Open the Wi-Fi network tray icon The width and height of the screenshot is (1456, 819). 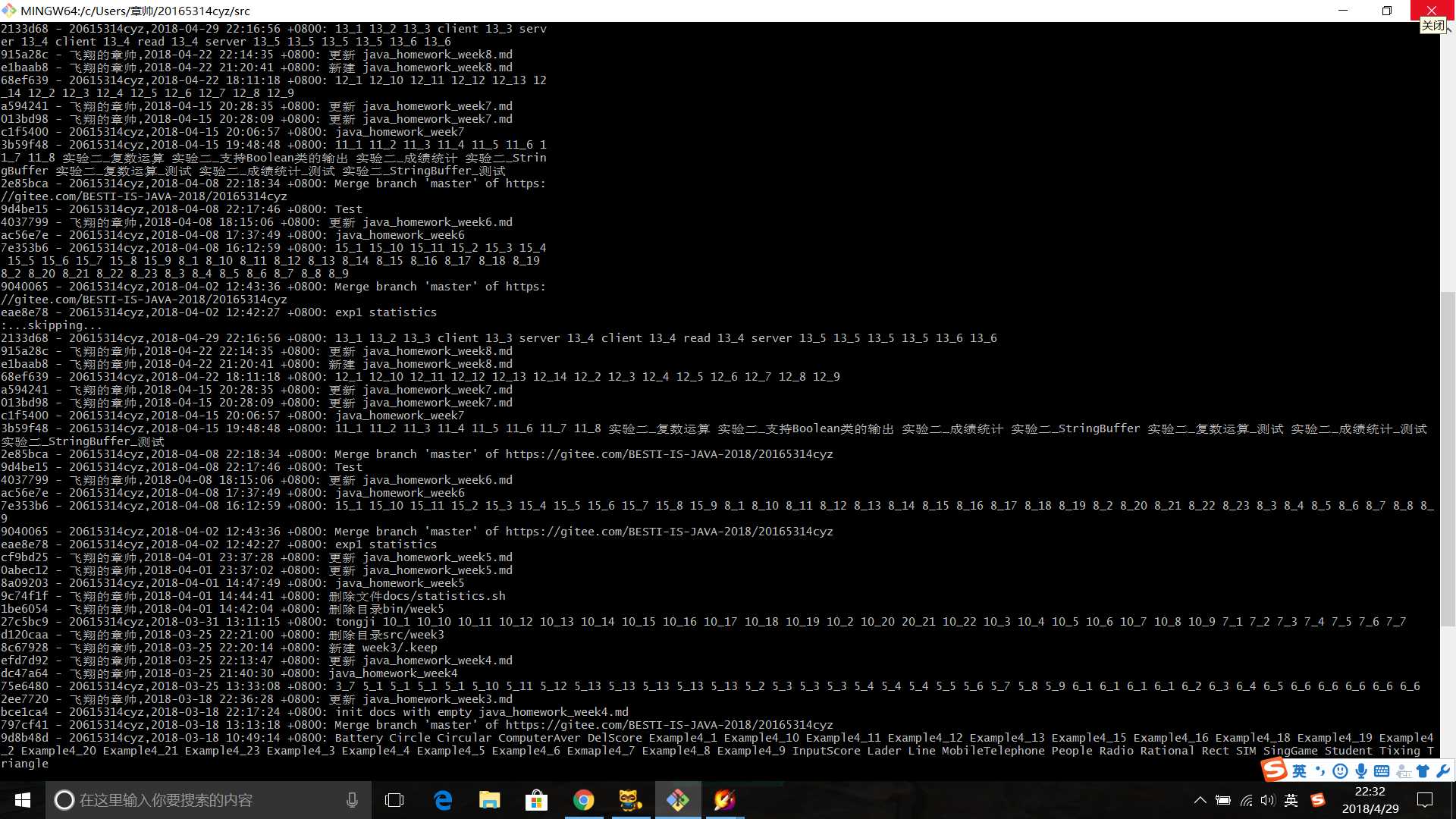[x=1246, y=800]
